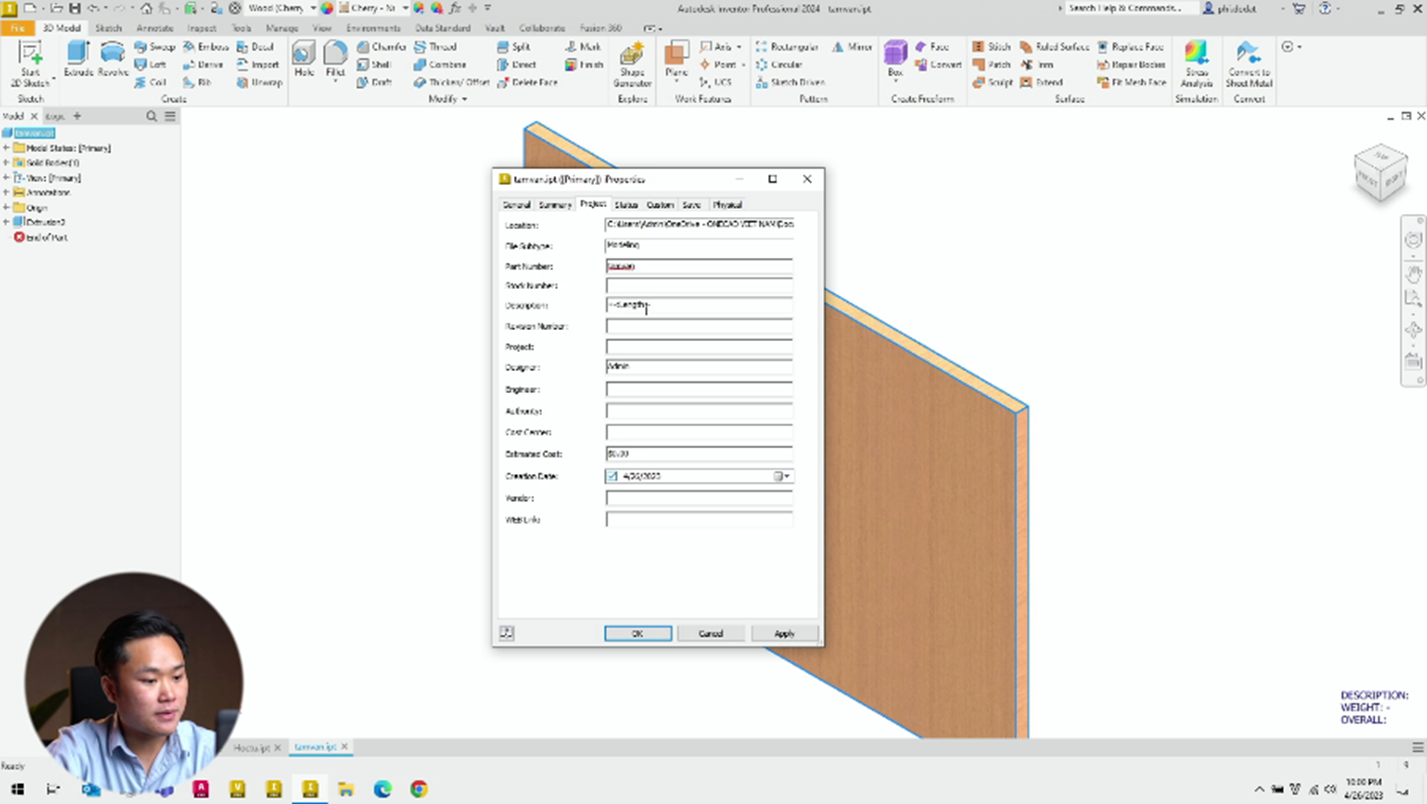1427x804 pixels.
Task: Select the Stitch surface tool
Action: pyautogui.click(x=991, y=47)
